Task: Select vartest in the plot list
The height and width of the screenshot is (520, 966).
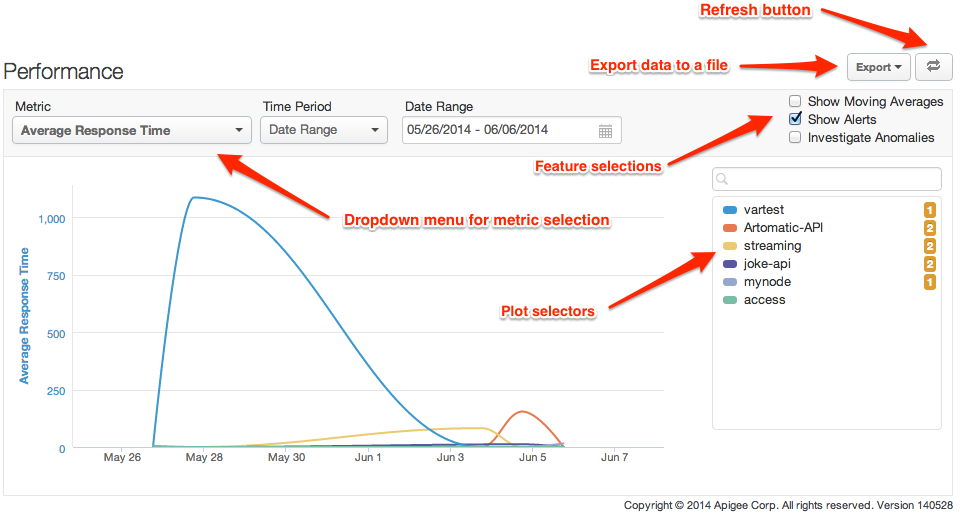Action: pyautogui.click(x=763, y=209)
